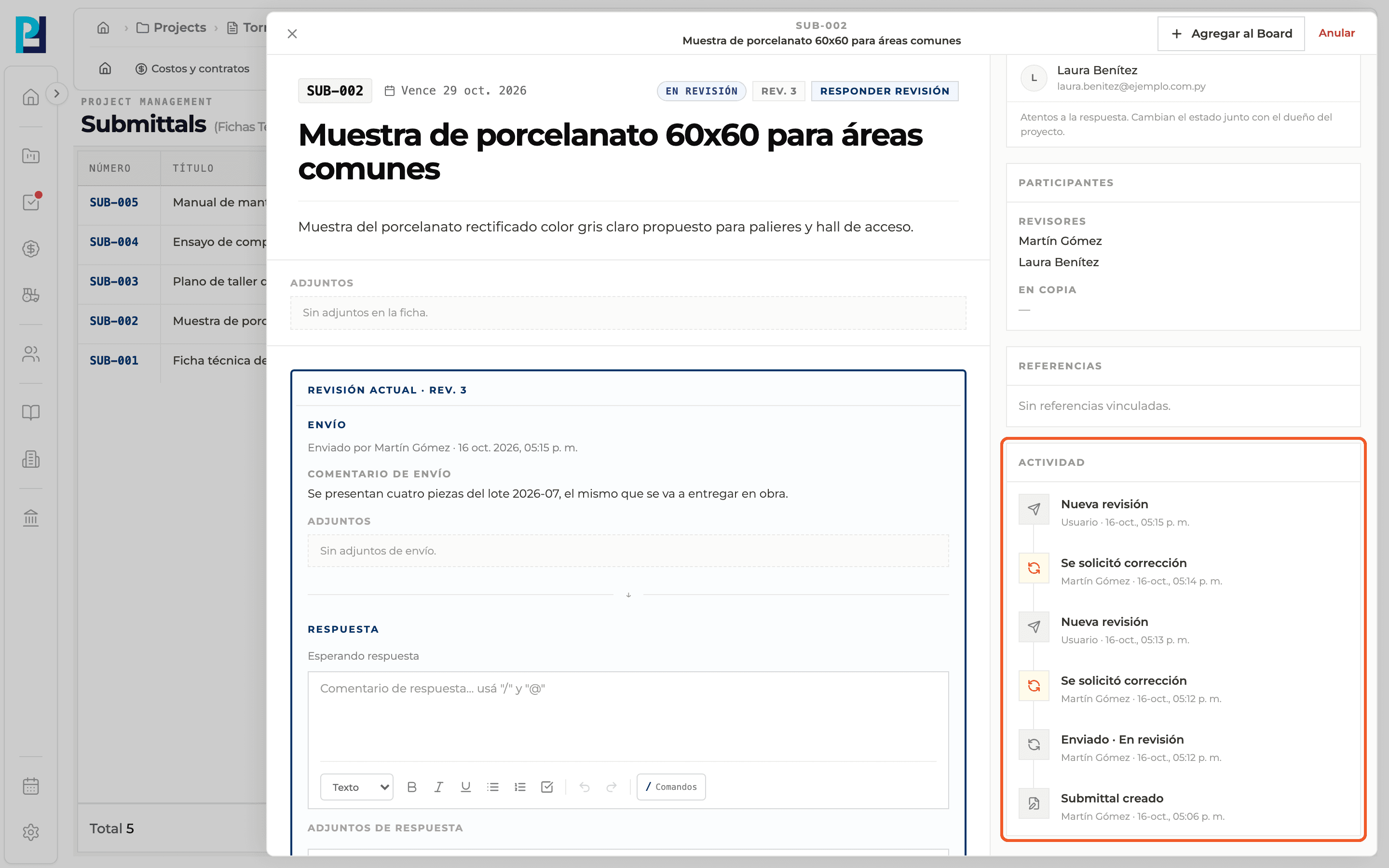This screenshot has width=1389, height=868.
Task: Insert bulleted list in response editor
Action: click(492, 787)
